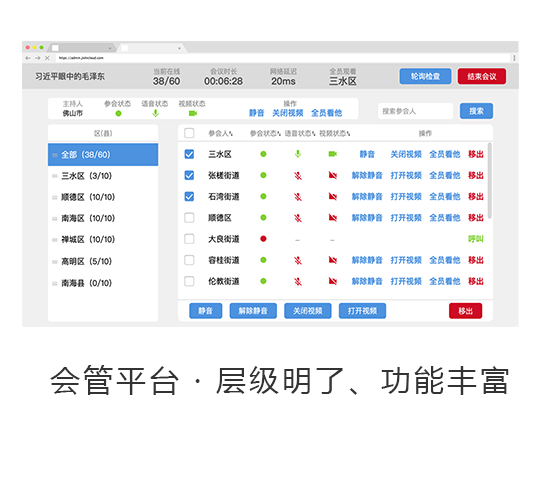Click disabled camera icon for 石湾街道
This screenshot has width=560, height=490.
(x=332, y=196)
